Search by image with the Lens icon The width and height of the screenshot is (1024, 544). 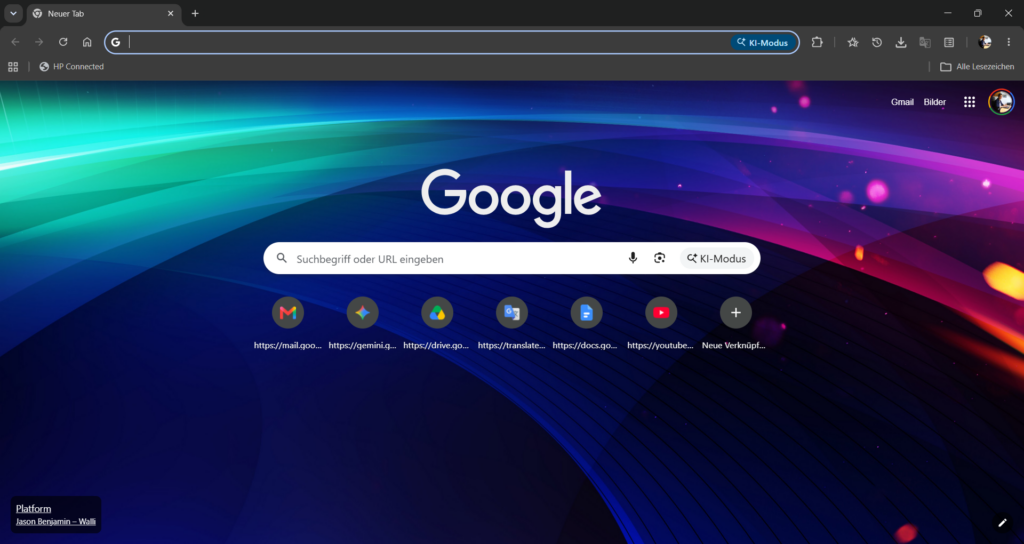(x=660, y=258)
